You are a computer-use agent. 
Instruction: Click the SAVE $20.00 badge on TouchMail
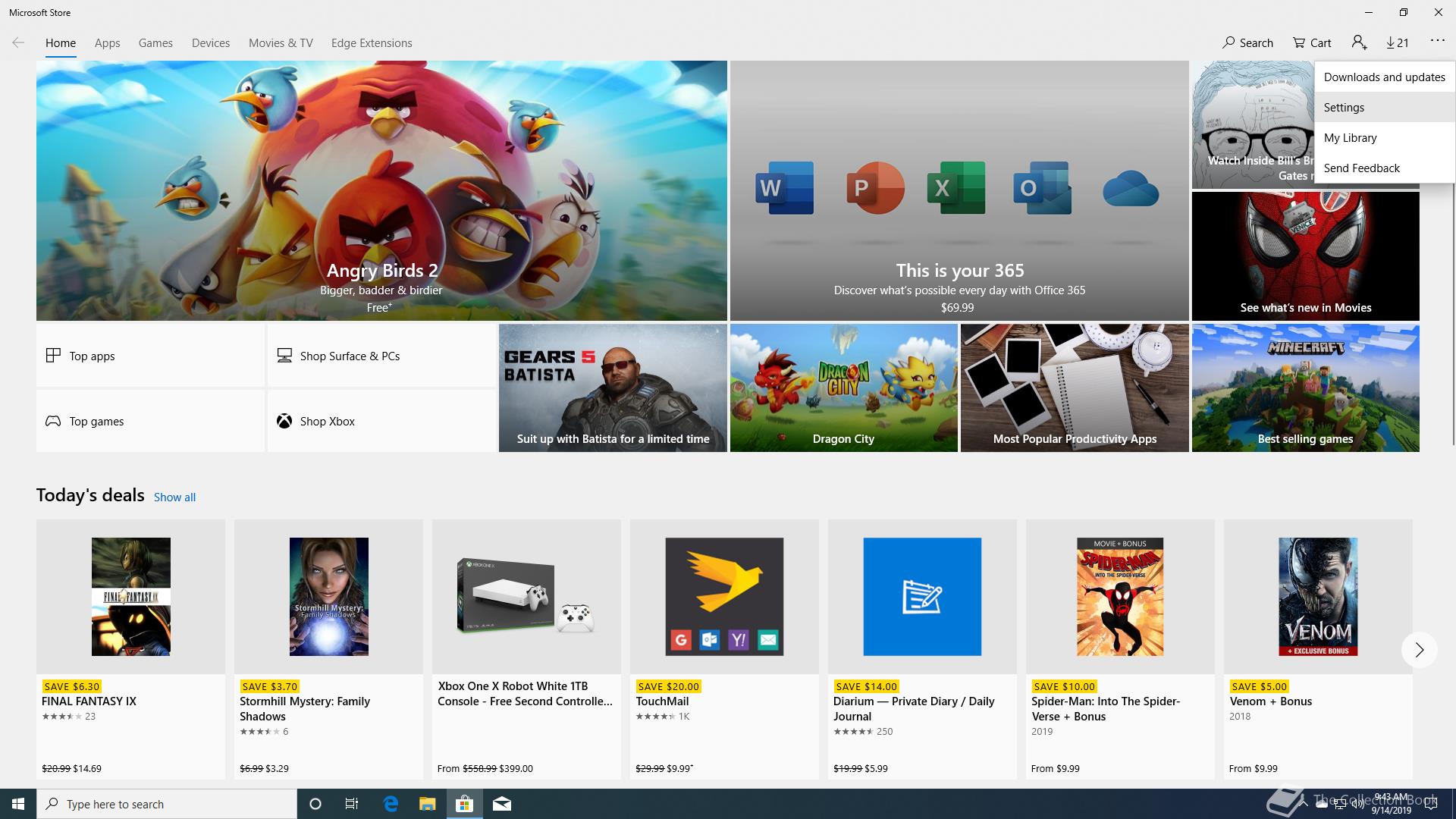click(x=667, y=686)
